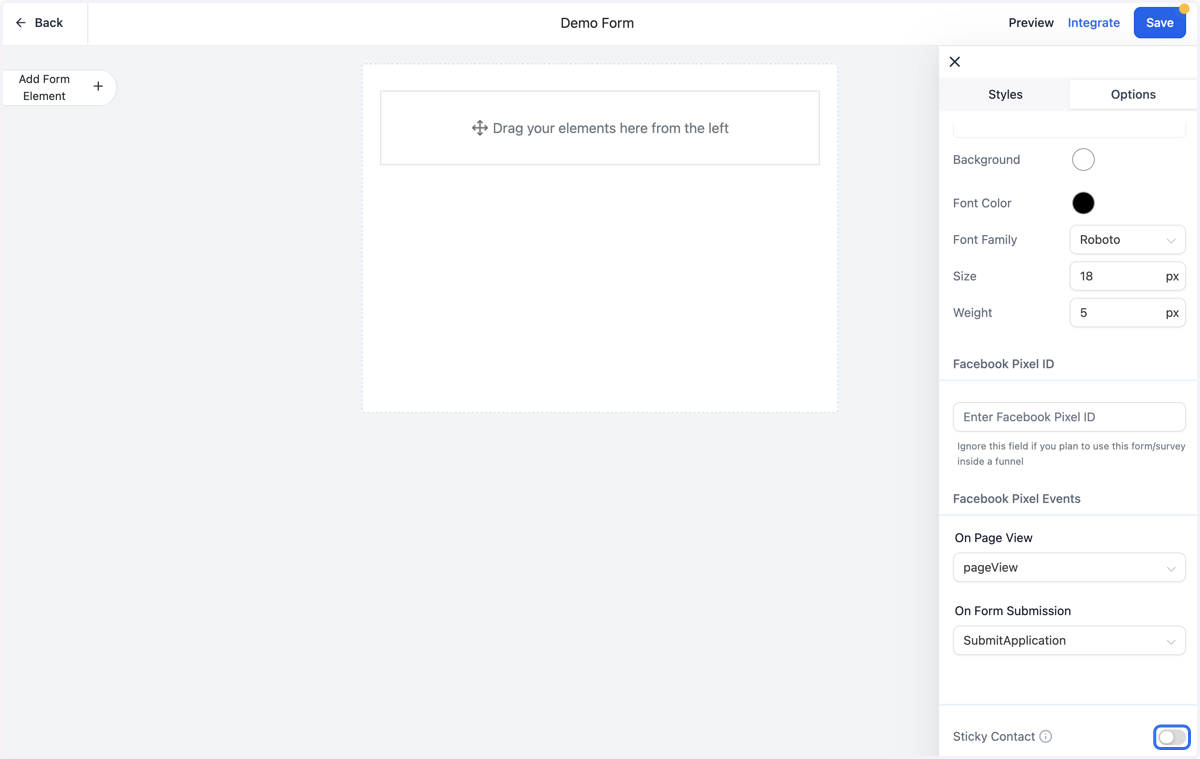Focus the Enter Facebook Pixel ID field

pyautogui.click(x=1069, y=417)
